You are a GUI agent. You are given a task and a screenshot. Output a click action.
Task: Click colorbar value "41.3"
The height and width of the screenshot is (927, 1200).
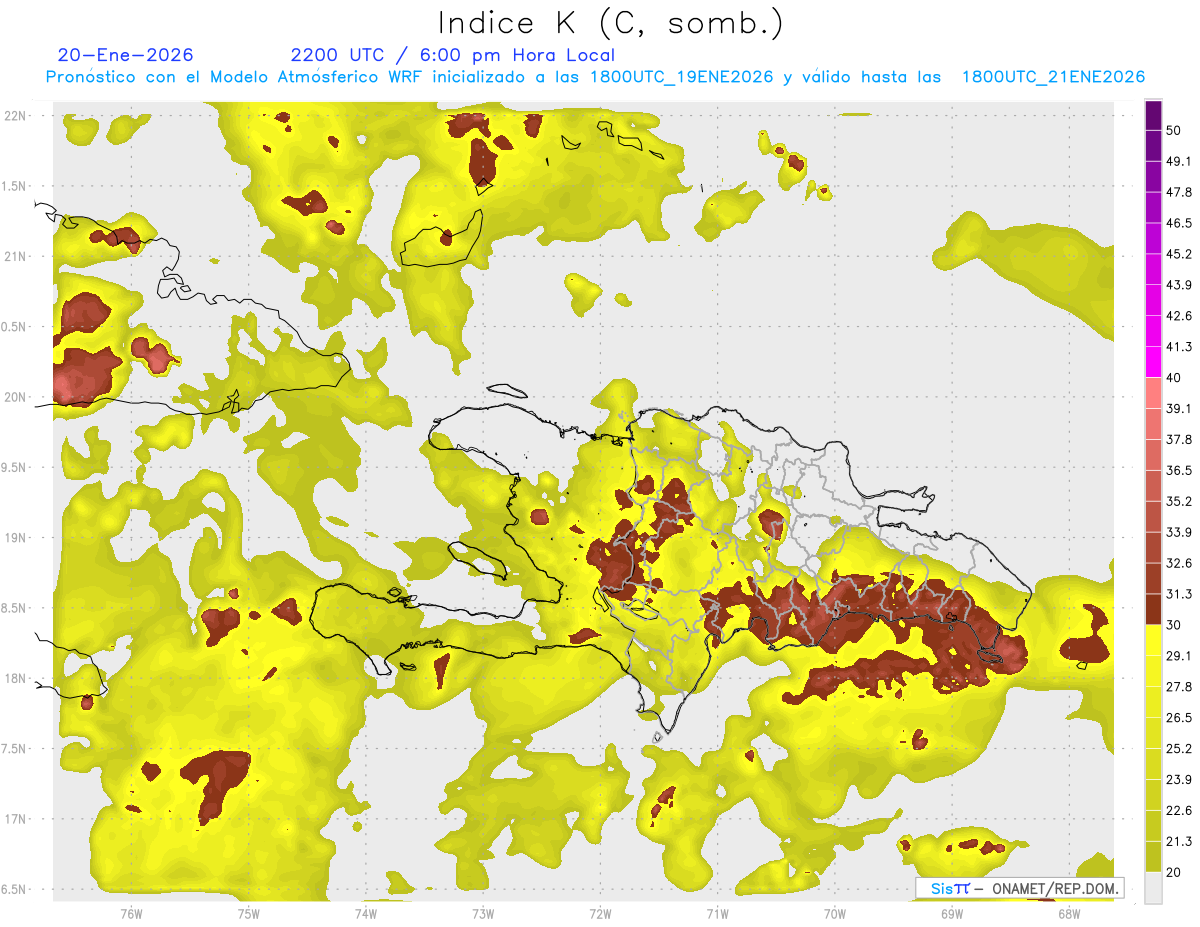coord(1179,347)
